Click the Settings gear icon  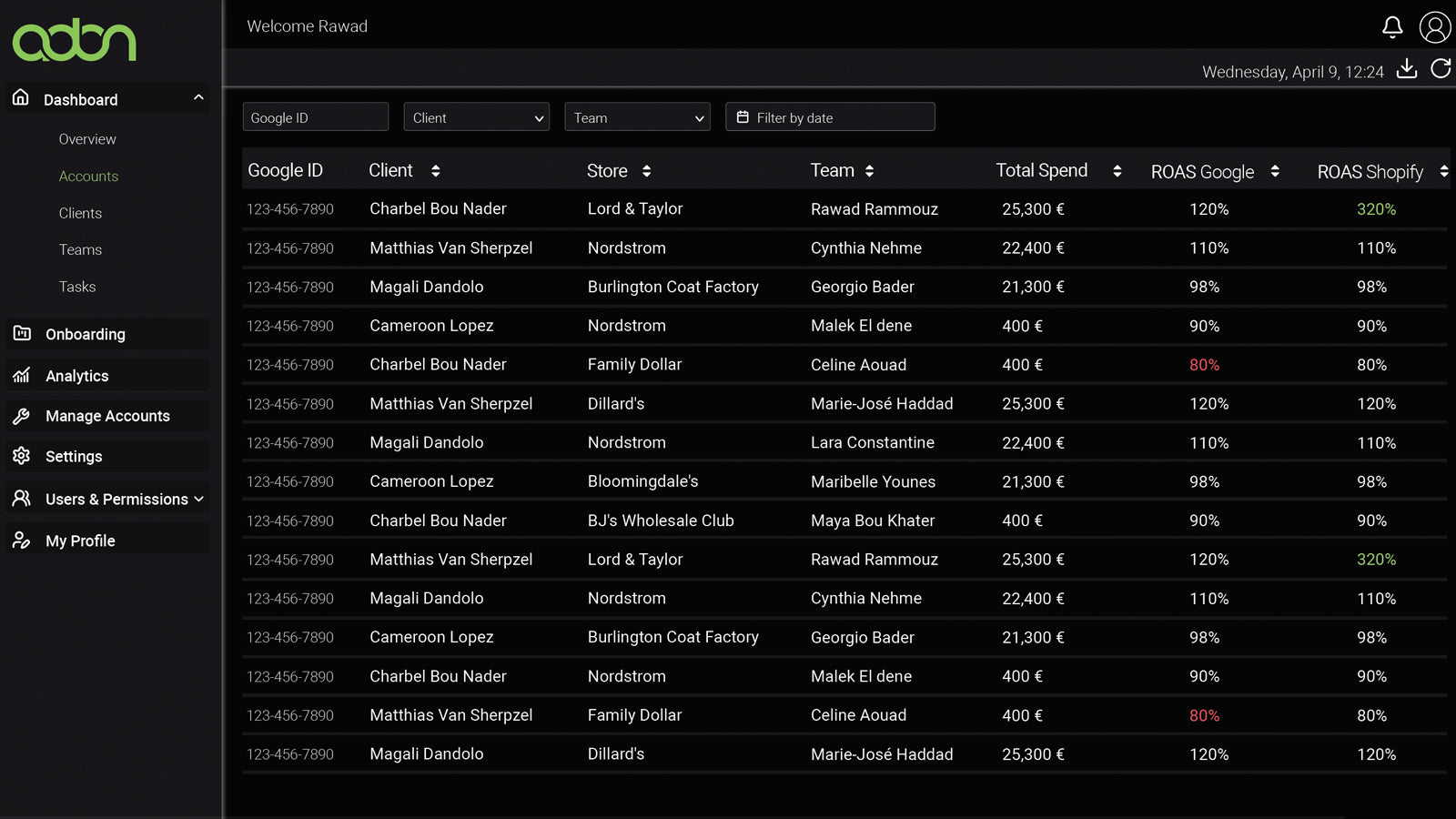22,456
